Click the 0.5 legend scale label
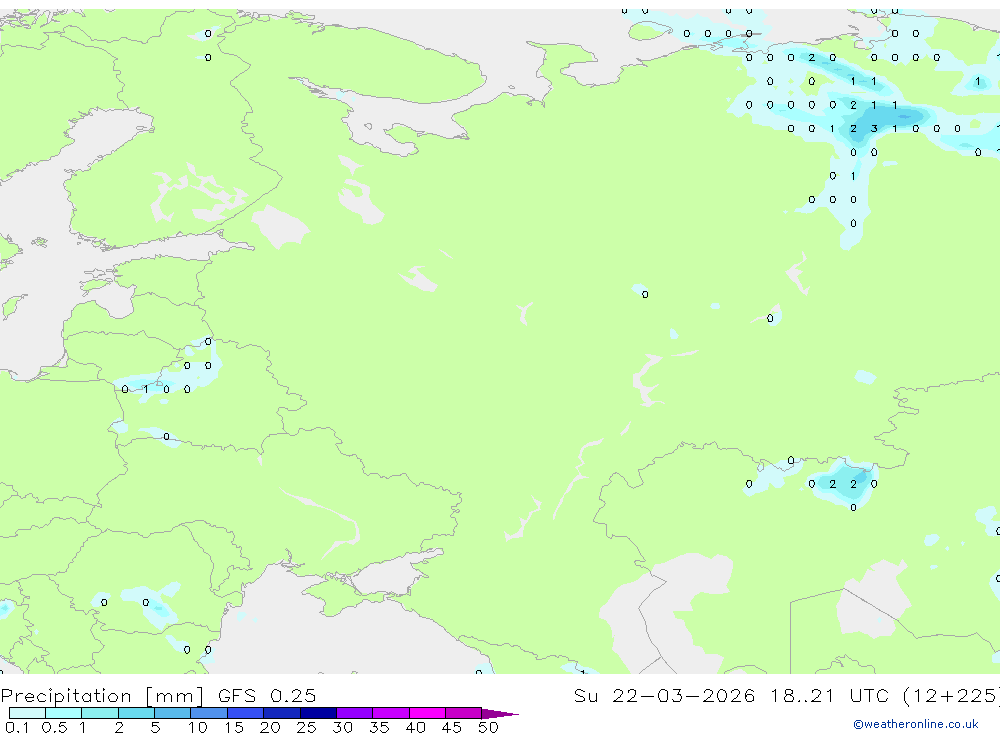The width and height of the screenshot is (1000, 733). click(x=54, y=727)
